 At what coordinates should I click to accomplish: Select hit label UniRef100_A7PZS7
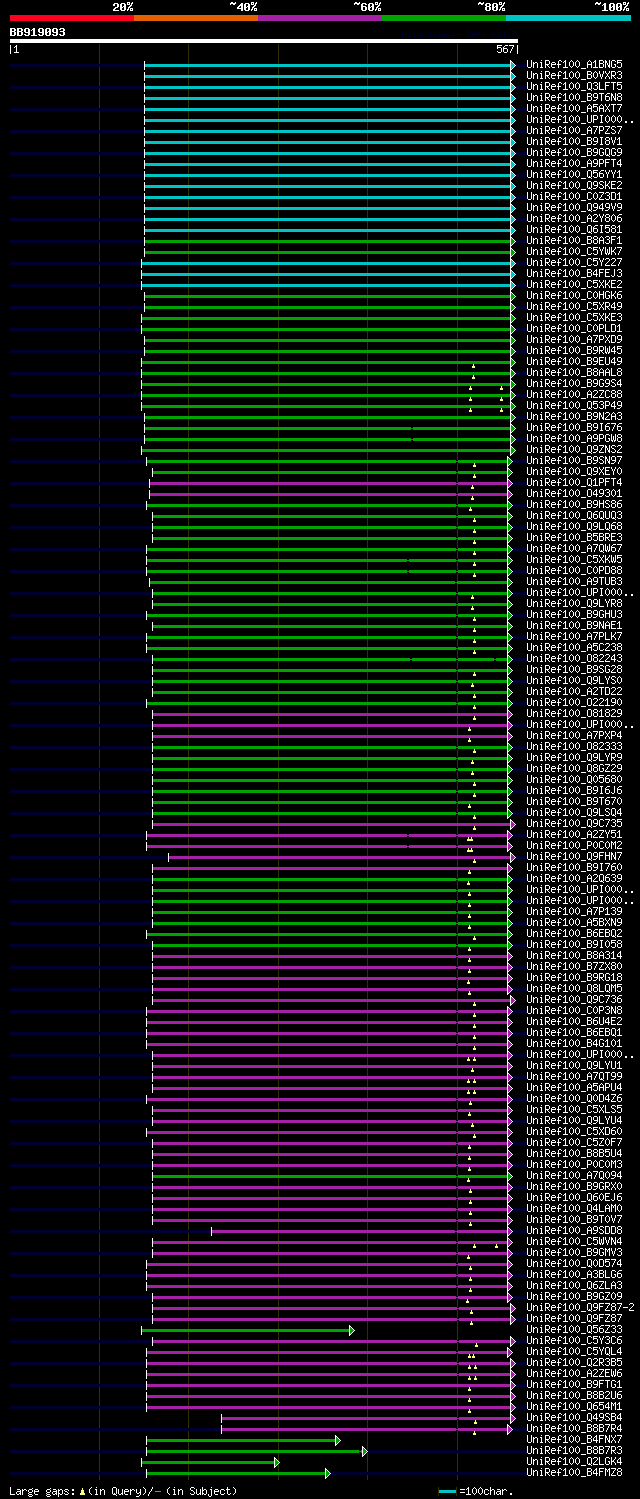click(x=574, y=130)
